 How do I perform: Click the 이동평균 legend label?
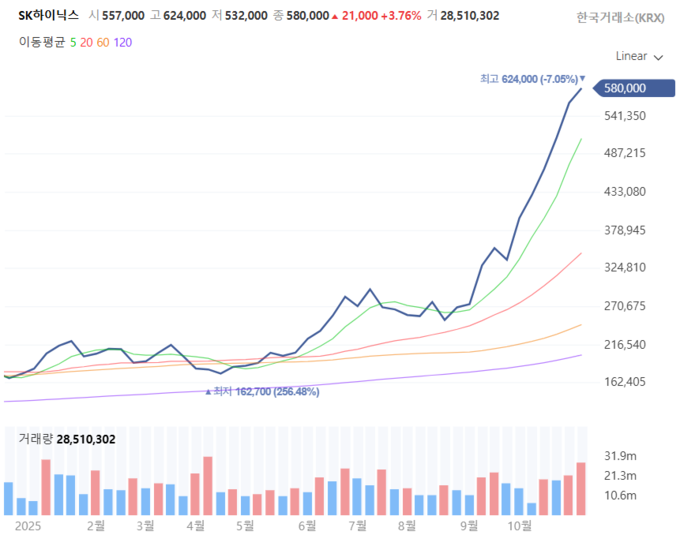click(x=42, y=42)
